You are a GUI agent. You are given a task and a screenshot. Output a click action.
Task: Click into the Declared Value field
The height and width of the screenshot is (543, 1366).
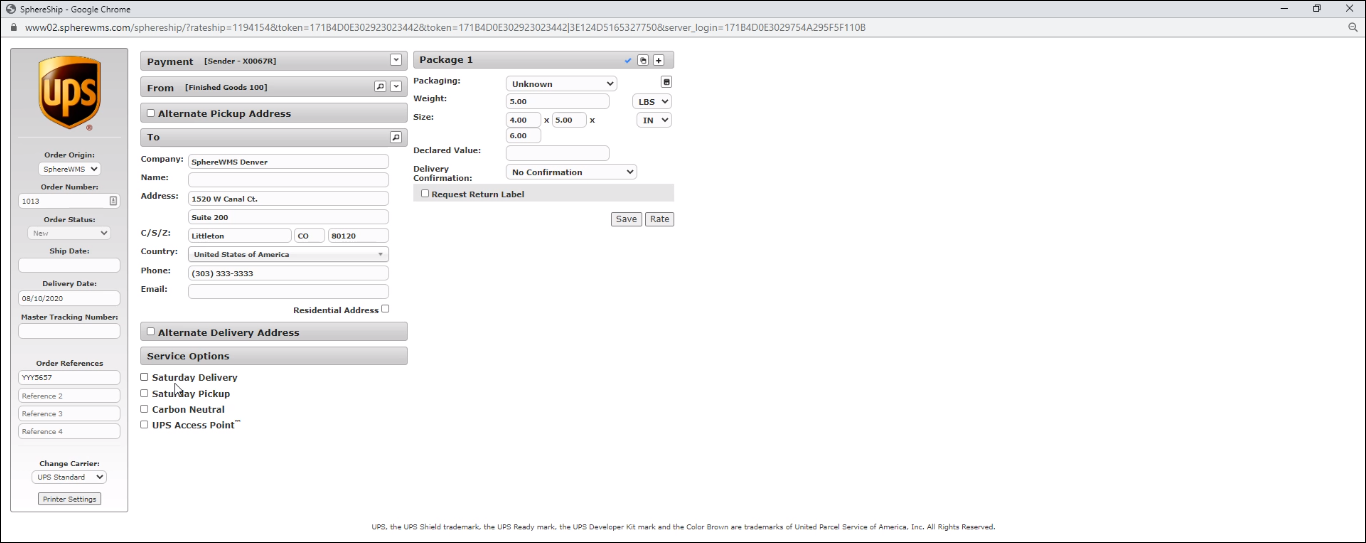(557, 153)
